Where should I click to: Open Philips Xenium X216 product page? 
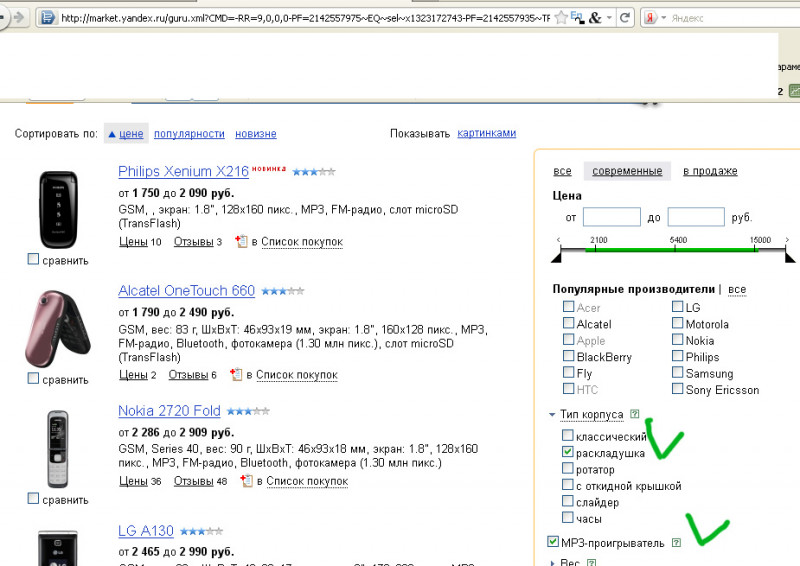[183, 171]
